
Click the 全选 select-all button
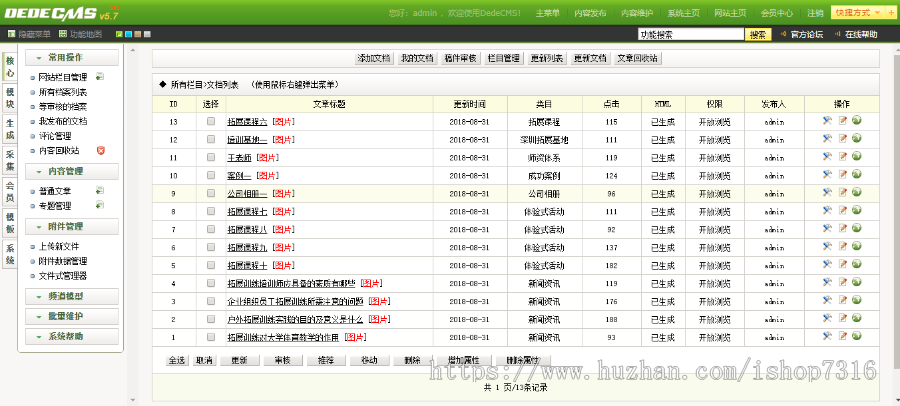(x=177, y=361)
